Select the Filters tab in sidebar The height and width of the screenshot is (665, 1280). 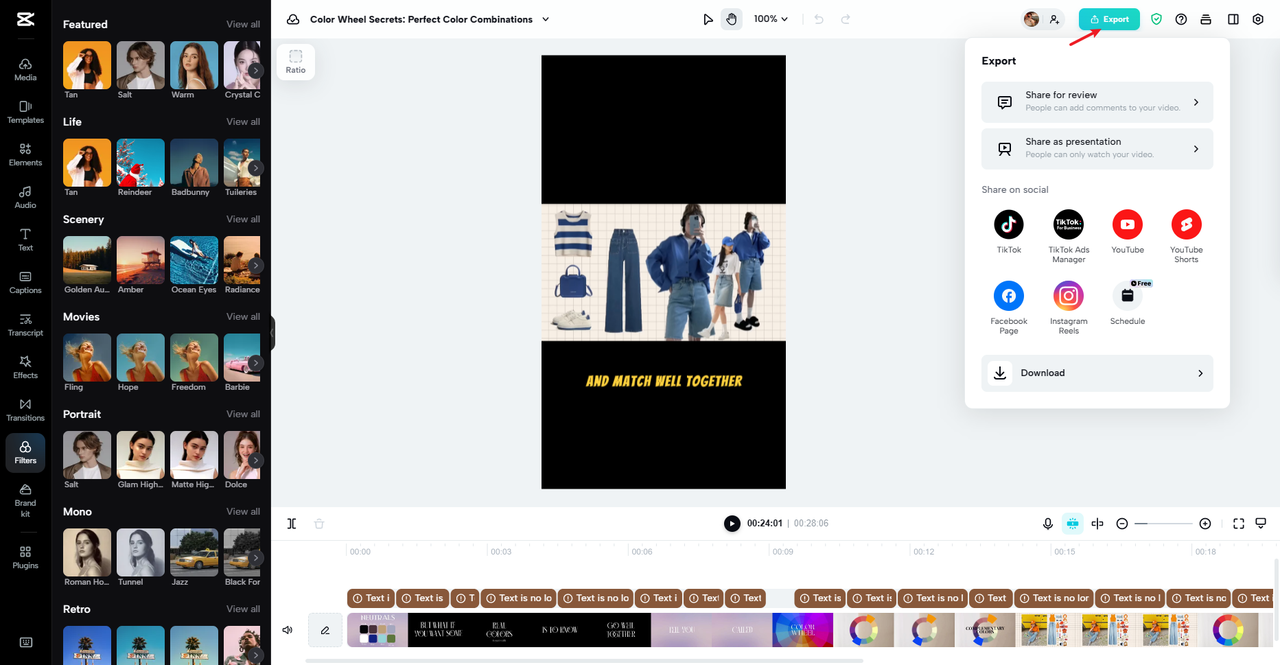coord(25,452)
